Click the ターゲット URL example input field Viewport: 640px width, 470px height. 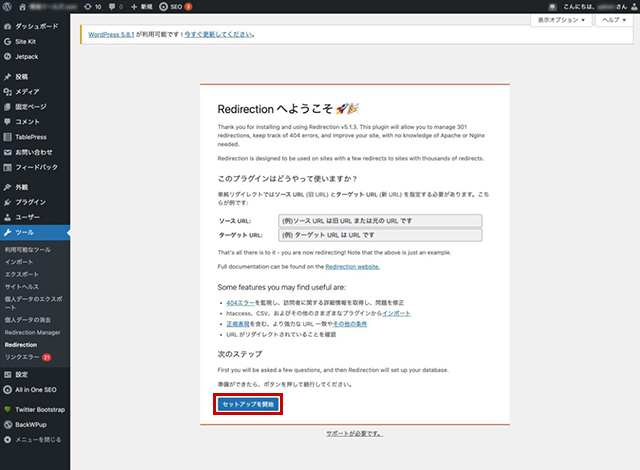[x=380, y=235]
